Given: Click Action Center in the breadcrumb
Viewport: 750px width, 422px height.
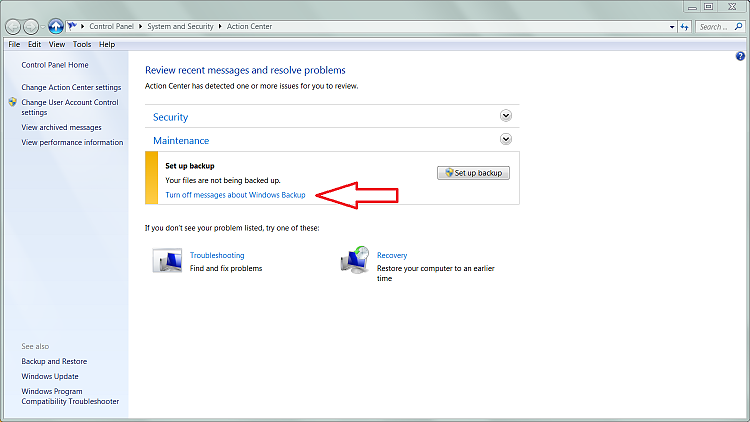Looking at the screenshot, I should pos(249,26).
